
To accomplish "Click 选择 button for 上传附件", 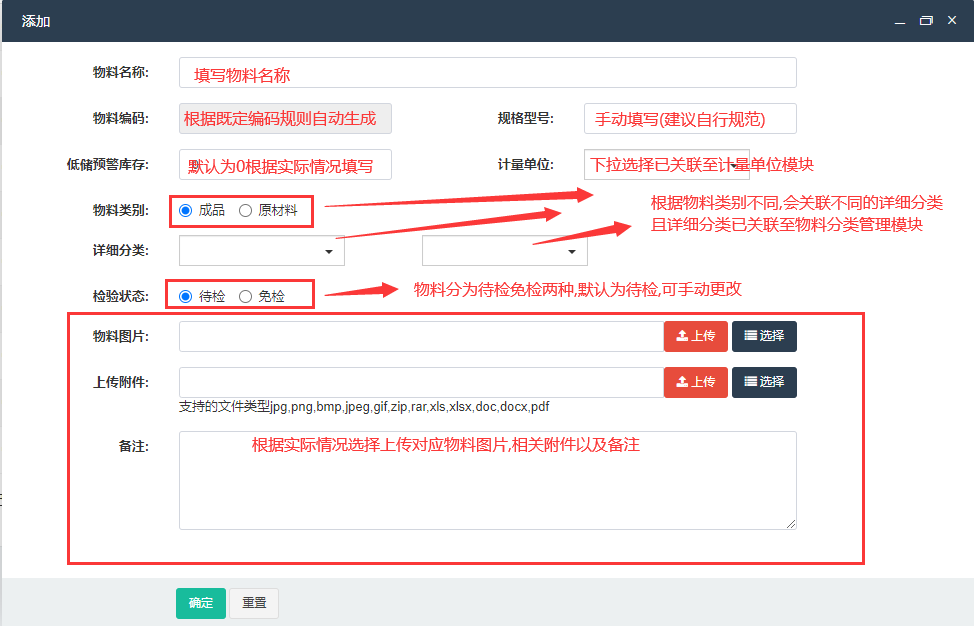I will [764, 382].
